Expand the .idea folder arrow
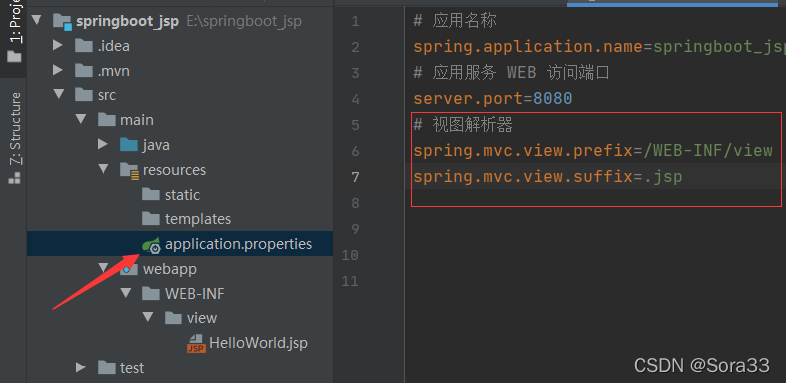 [58, 46]
